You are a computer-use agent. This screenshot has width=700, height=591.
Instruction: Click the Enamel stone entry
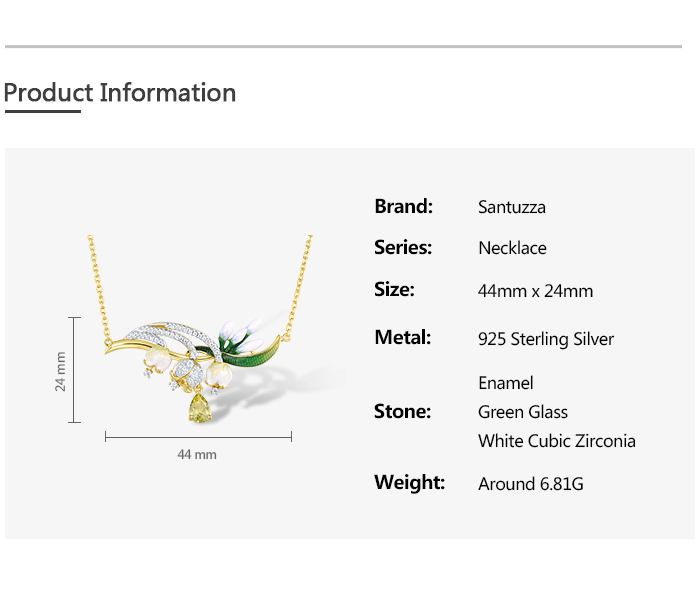coord(506,383)
